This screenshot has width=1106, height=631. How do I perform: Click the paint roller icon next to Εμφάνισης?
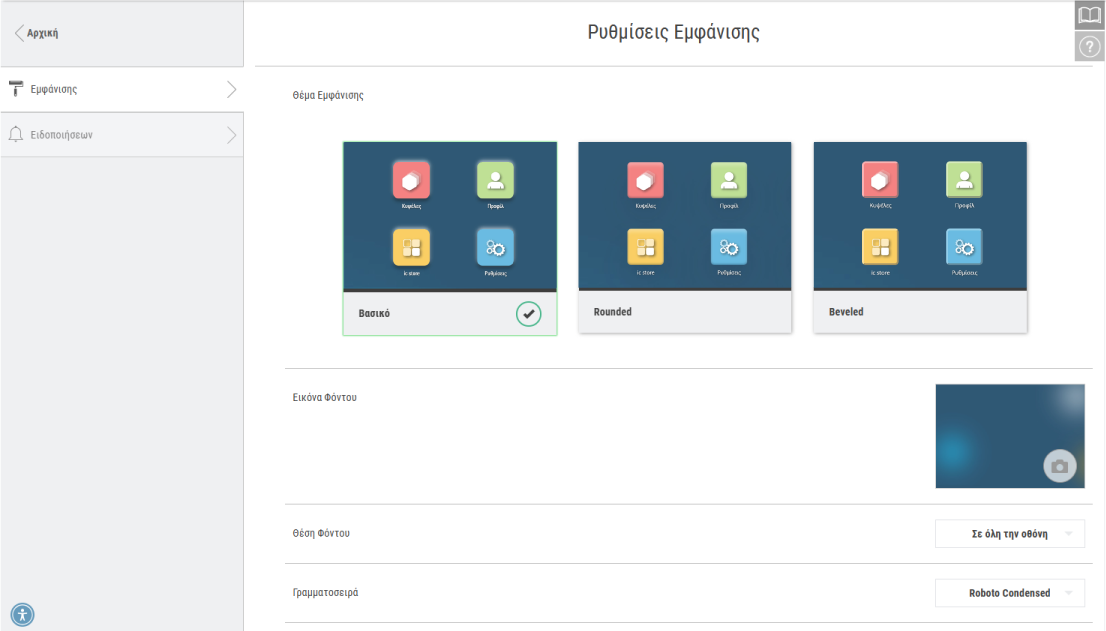click(16, 89)
